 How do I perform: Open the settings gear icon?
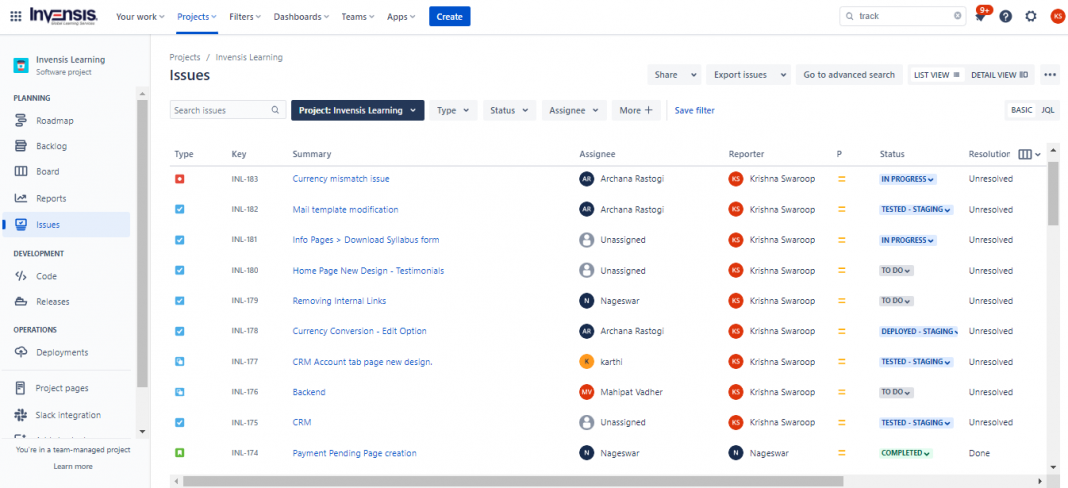(x=1031, y=16)
